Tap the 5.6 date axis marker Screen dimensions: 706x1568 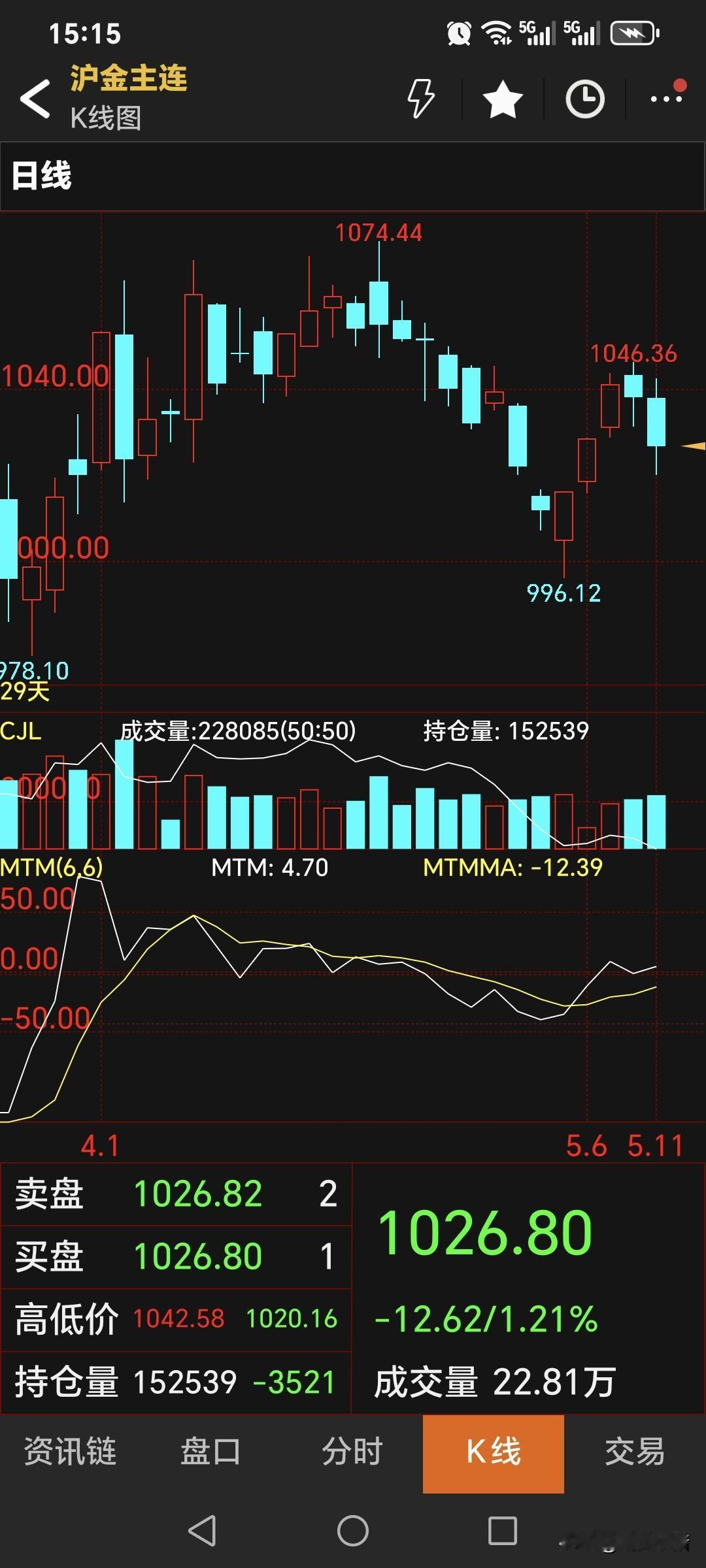point(586,1145)
